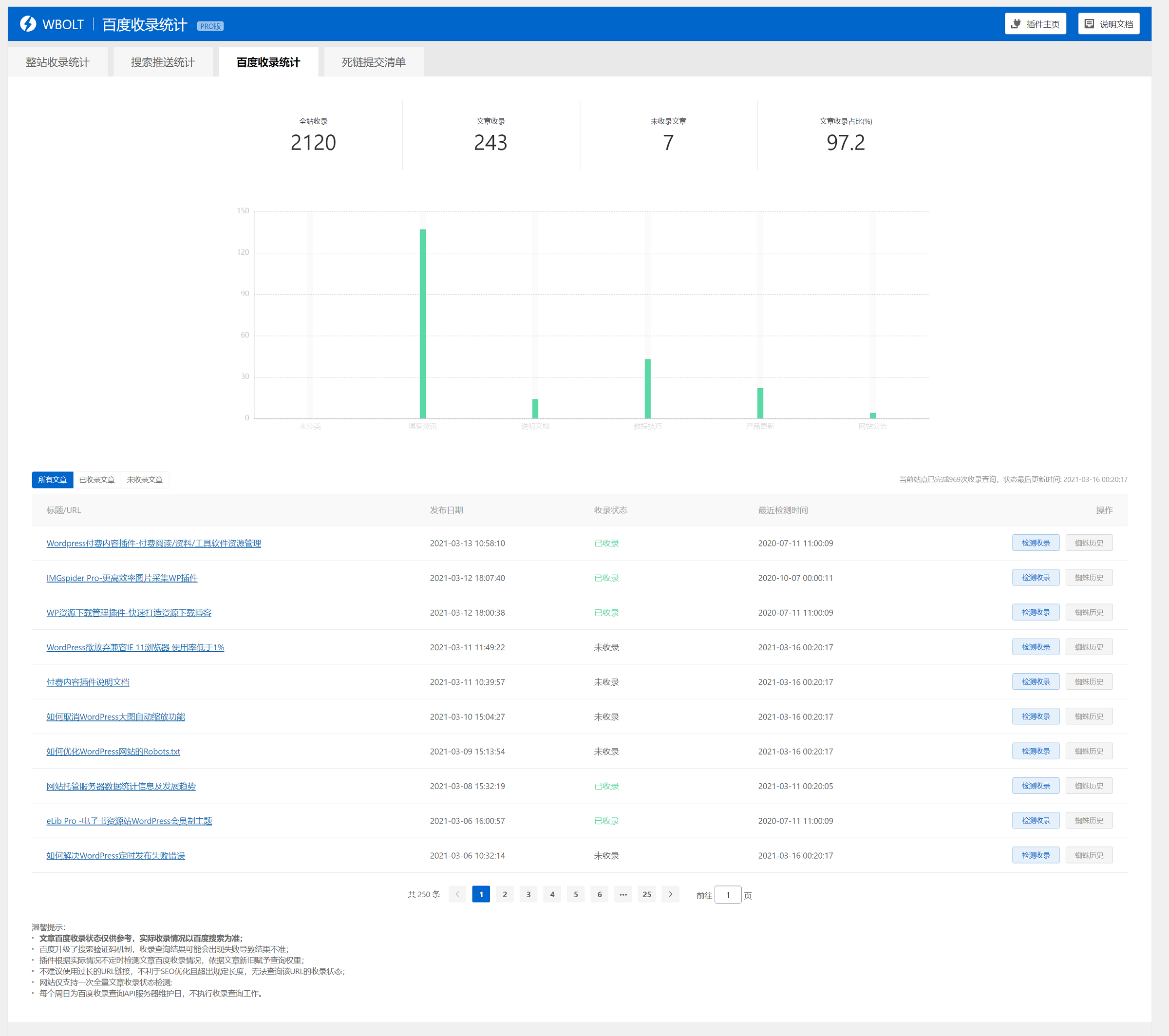
Task: Click 蜘蛛历史 for 付费内容插件说明文档 row
Action: click(1088, 681)
